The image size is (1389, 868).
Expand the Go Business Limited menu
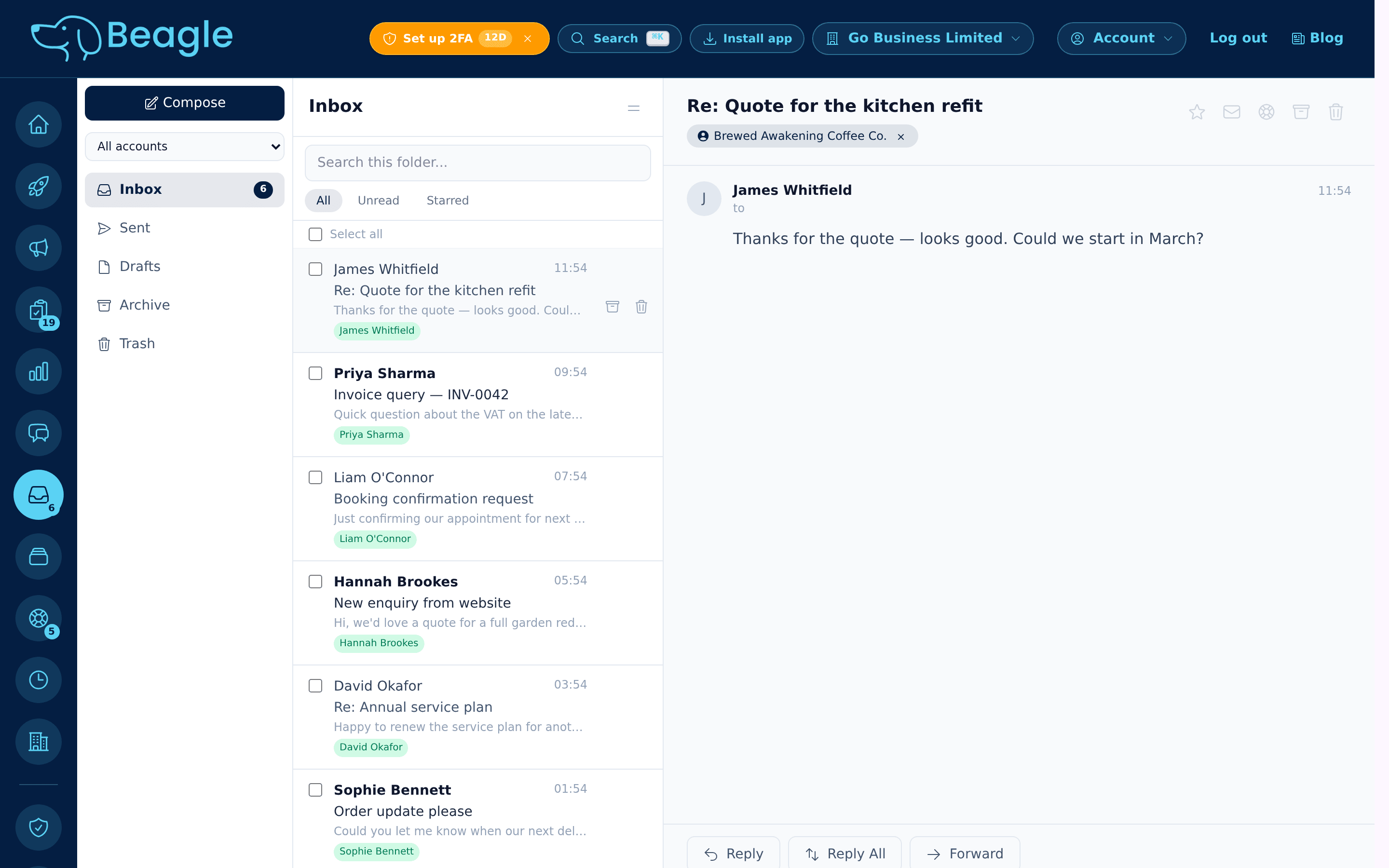[923, 39]
